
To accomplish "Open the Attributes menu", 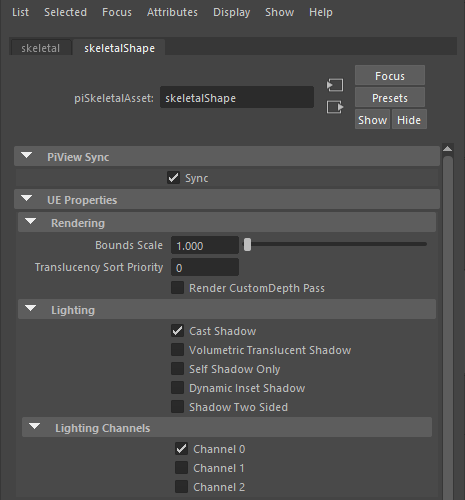I will click(x=172, y=12).
